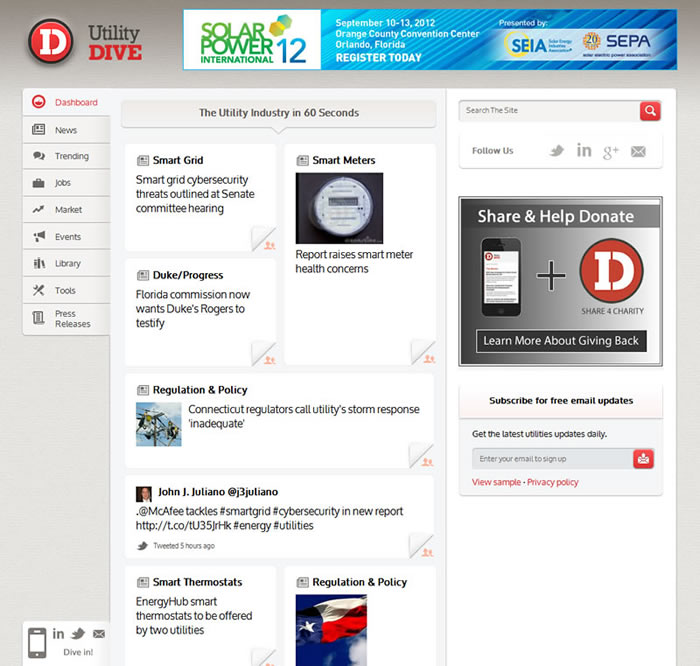Click the Search The Site field

549,110
